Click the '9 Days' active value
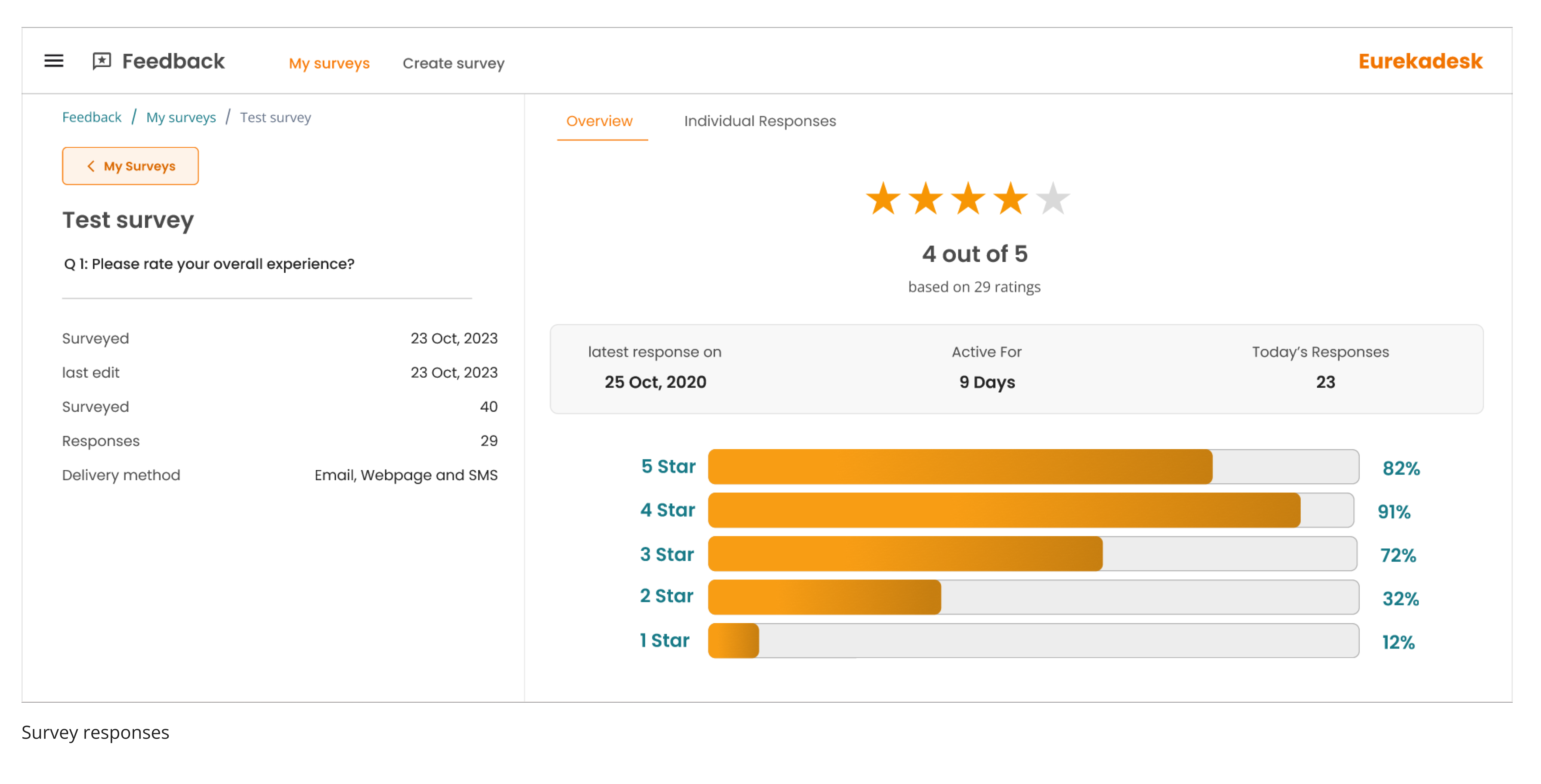Image resolution: width=1541 pixels, height=784 pixels. (x=987, y=382)
